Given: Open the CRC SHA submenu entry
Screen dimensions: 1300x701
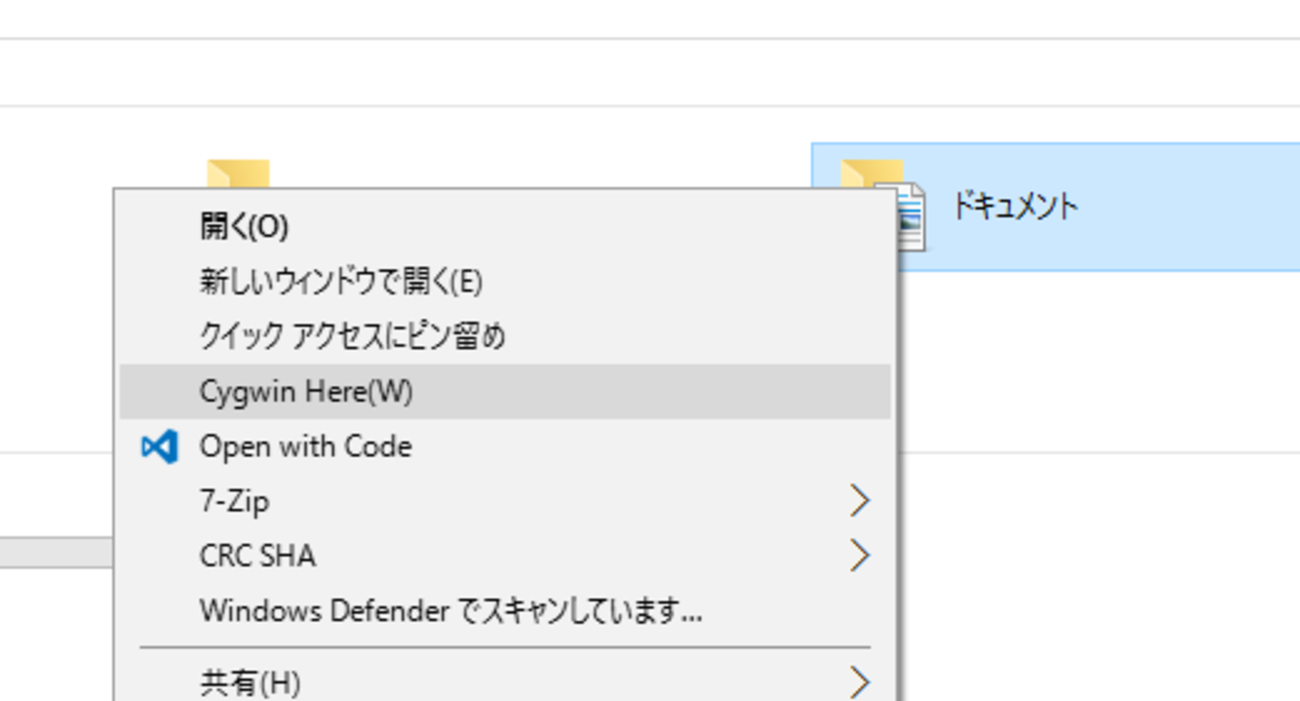Looking at the screenshot, I should click(x=504, y=555).
